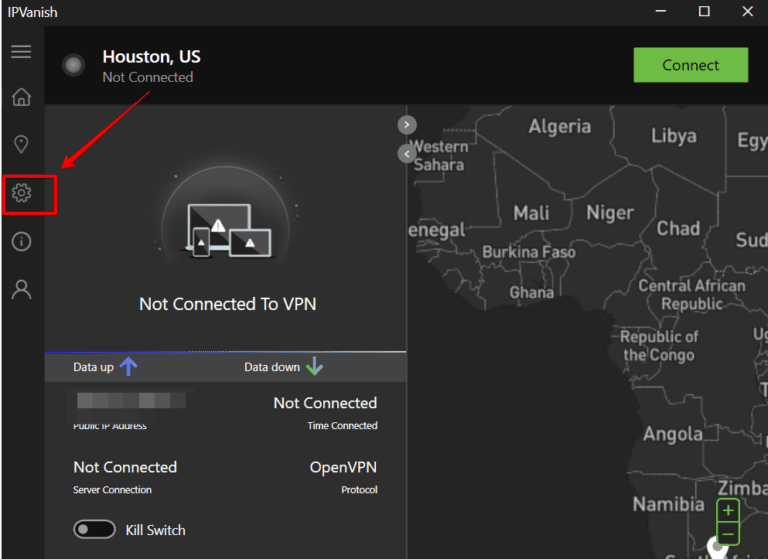Click the Data up arrow
768x559 pixels.
[x=128, y=367]
